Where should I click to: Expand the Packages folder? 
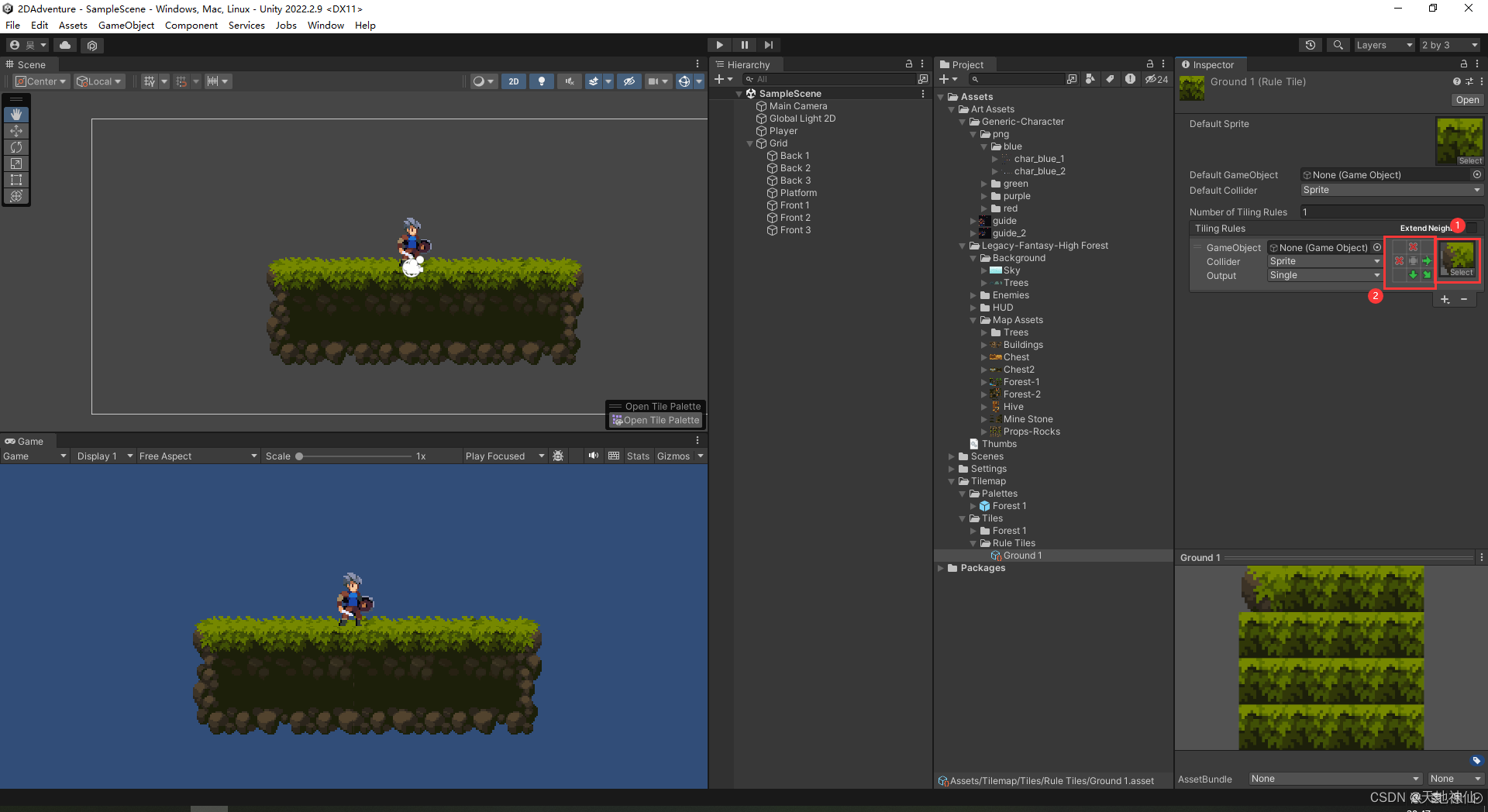click(941, 568)
